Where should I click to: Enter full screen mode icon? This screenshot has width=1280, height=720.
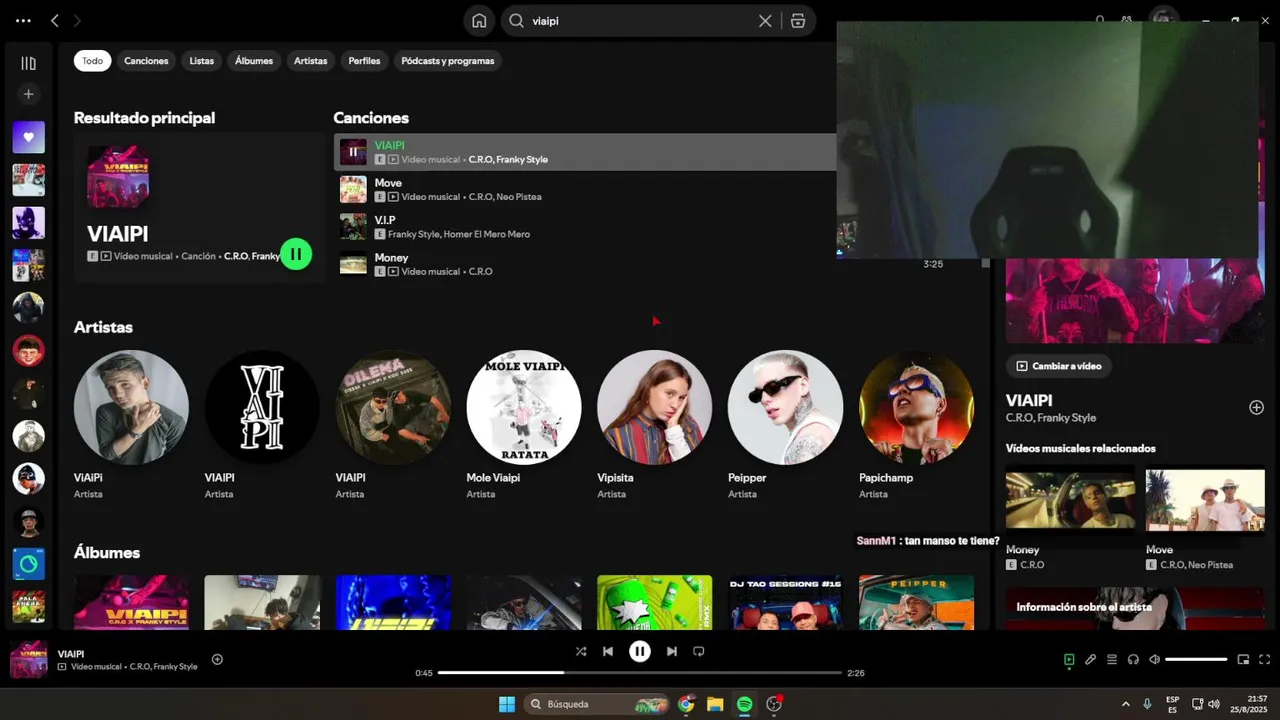pos(1265,659)
